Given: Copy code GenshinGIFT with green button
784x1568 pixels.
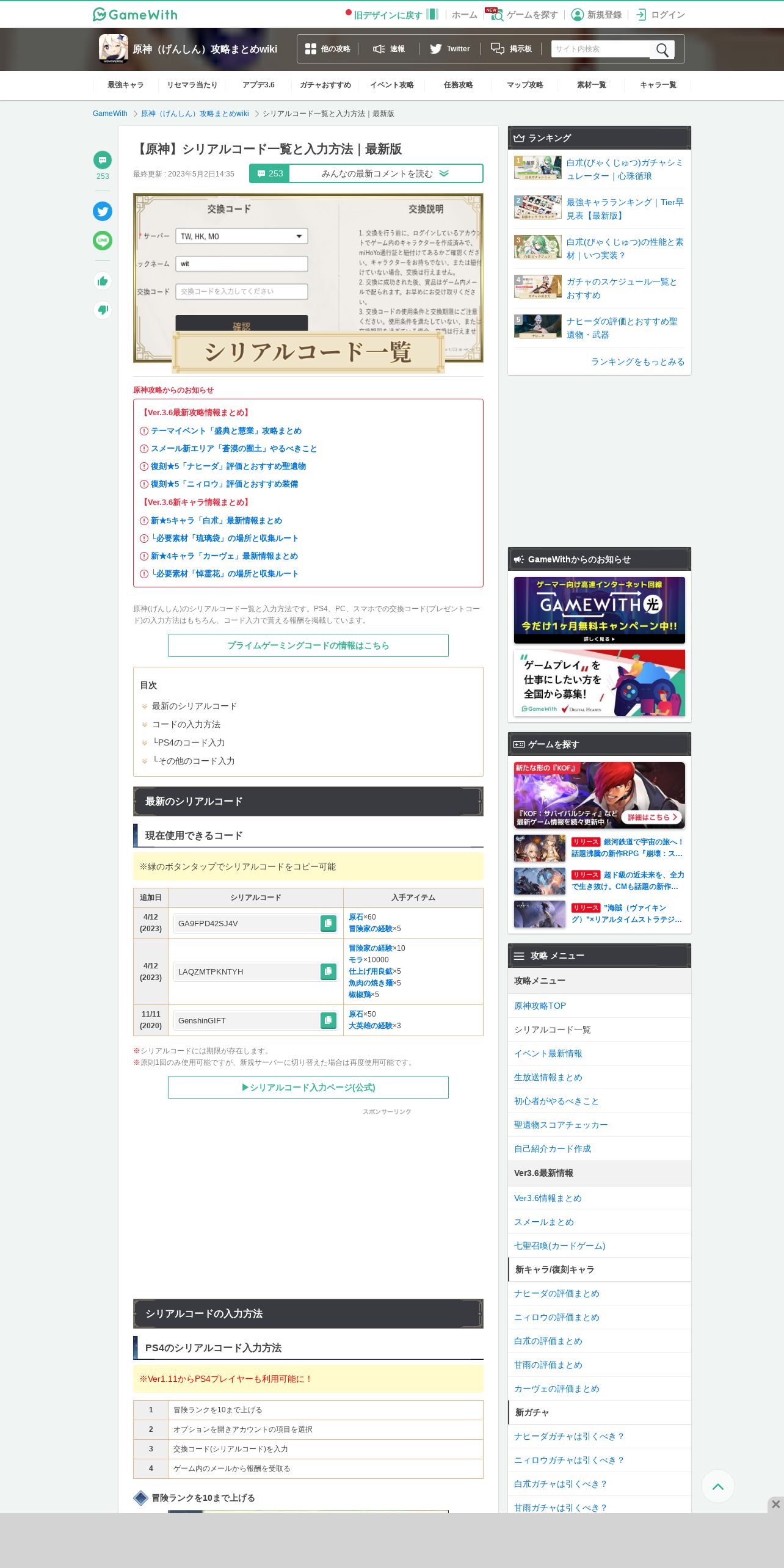Looking at the screenshot, I should tap(328, 1020).
